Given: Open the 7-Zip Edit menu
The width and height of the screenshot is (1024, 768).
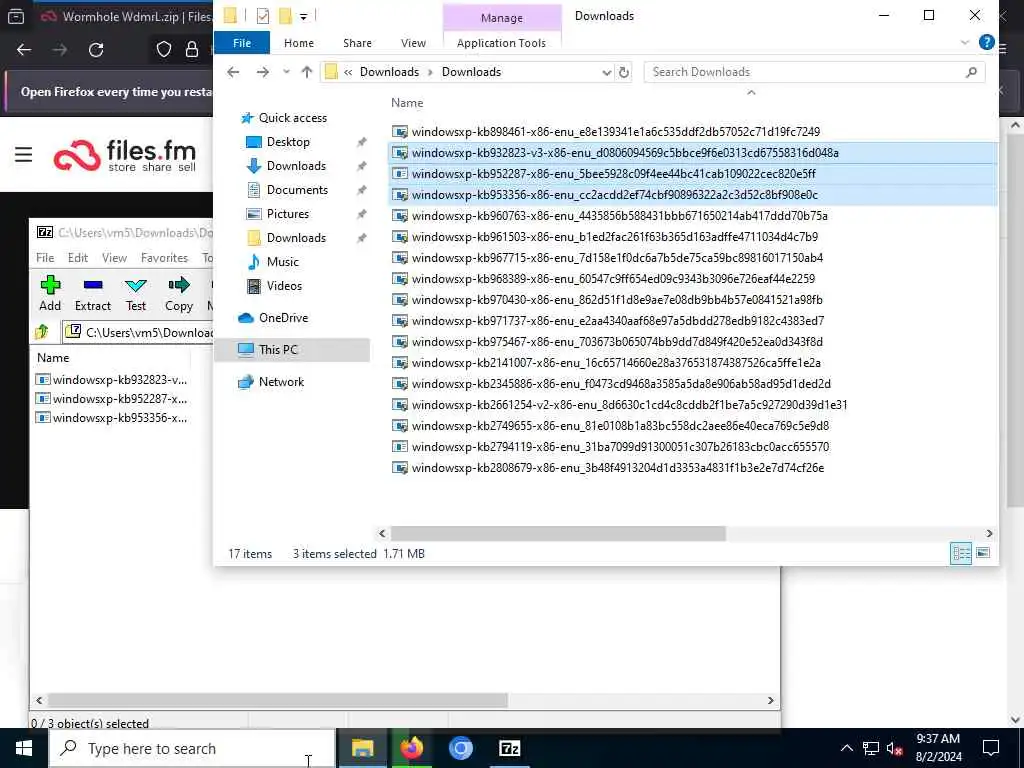Looking at the screenshot, I should pyautogui.click(x=78, y=257).
